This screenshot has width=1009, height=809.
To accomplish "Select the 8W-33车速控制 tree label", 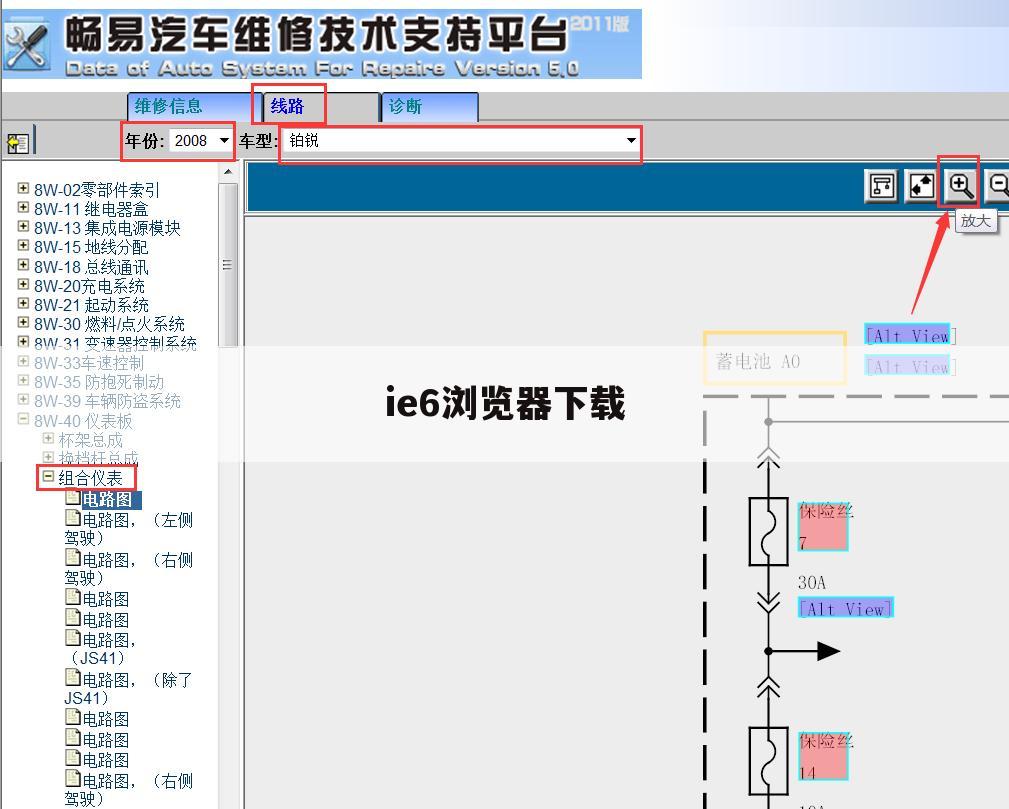I will pos(89,363).
